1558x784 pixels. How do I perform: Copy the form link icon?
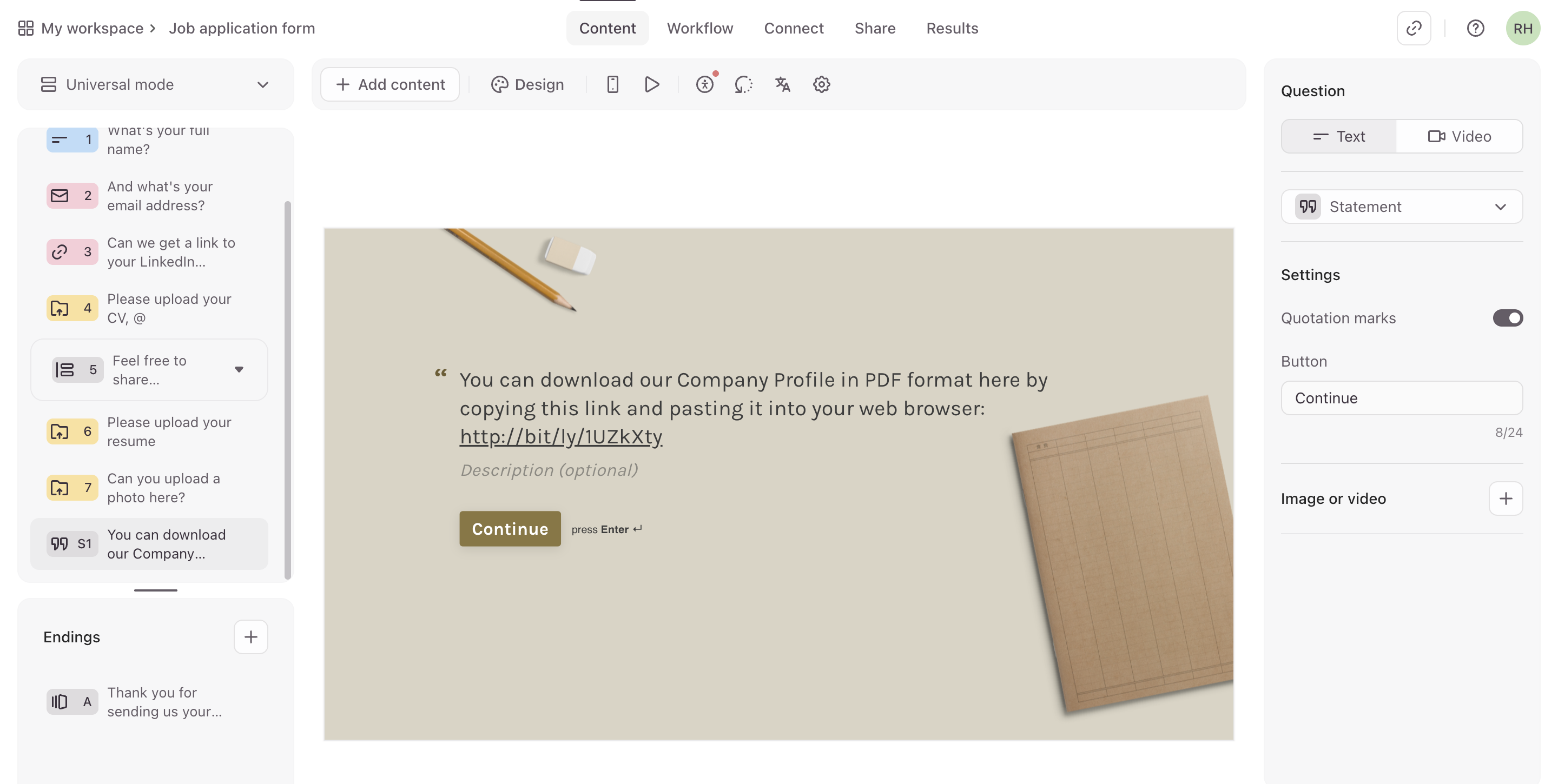1414,29
